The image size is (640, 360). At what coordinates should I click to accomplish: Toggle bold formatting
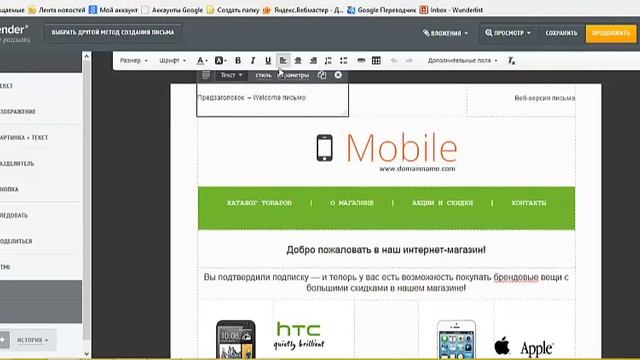[238, 61]
